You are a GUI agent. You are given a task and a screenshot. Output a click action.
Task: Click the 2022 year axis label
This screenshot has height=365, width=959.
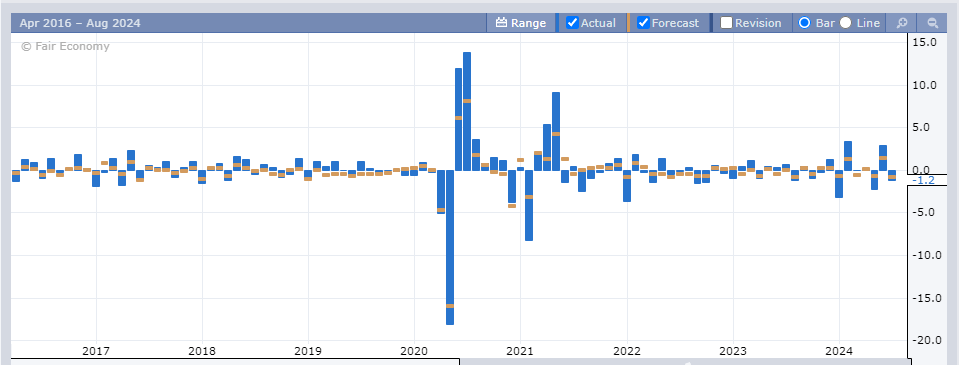tap(627, 351)
